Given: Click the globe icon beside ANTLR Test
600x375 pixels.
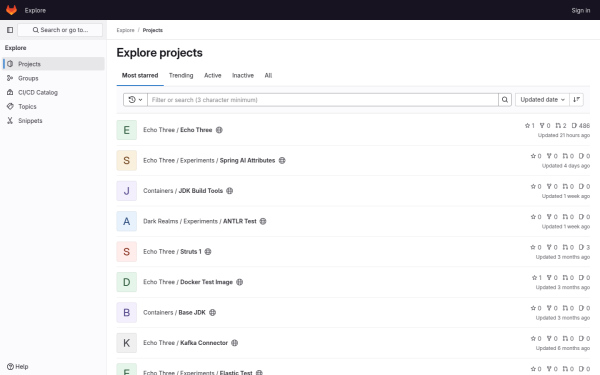Looking at the screenshot, I should pyautogui.click(x=263, y=221).
